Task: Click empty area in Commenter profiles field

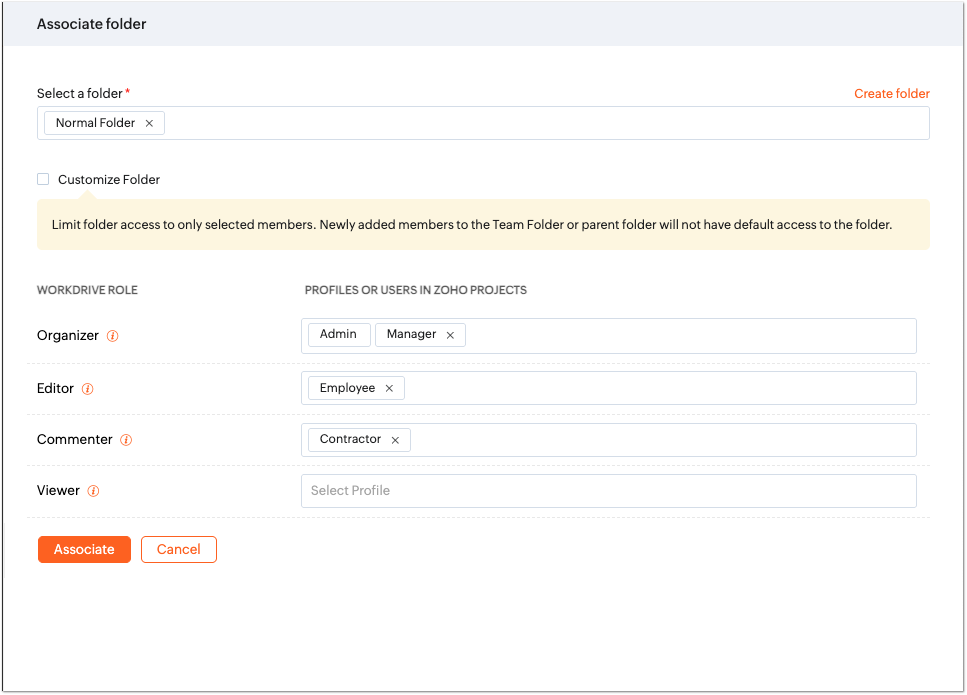Action: pyautogui.click(x=660, y=440)
